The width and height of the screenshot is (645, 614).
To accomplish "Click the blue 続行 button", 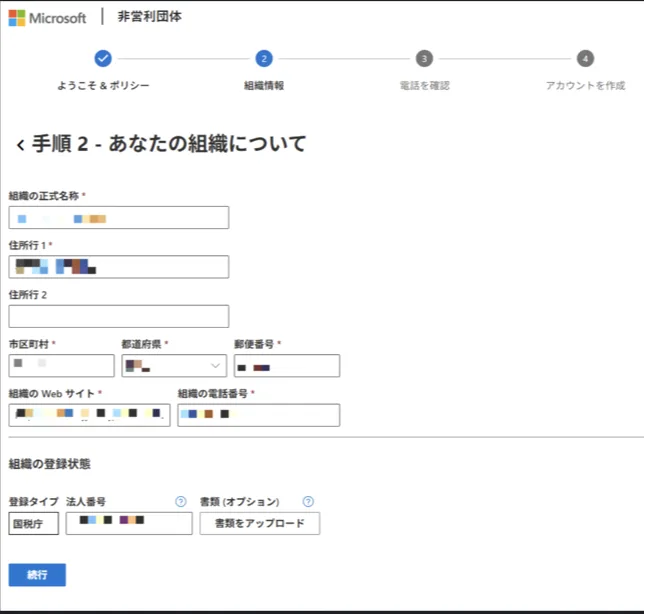I will pyautogui.click(x=37, y=575).
